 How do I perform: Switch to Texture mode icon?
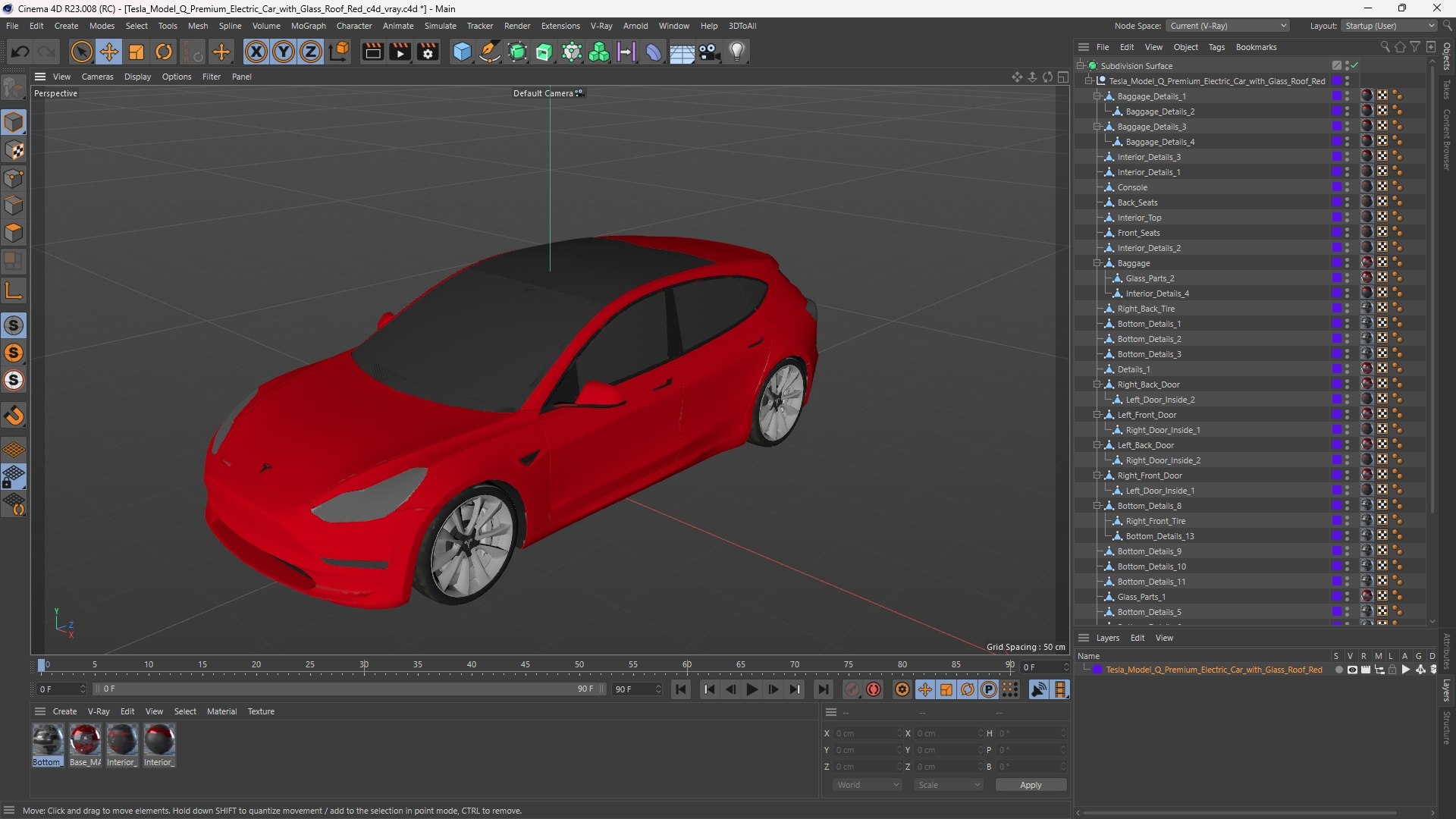point(14,150)
